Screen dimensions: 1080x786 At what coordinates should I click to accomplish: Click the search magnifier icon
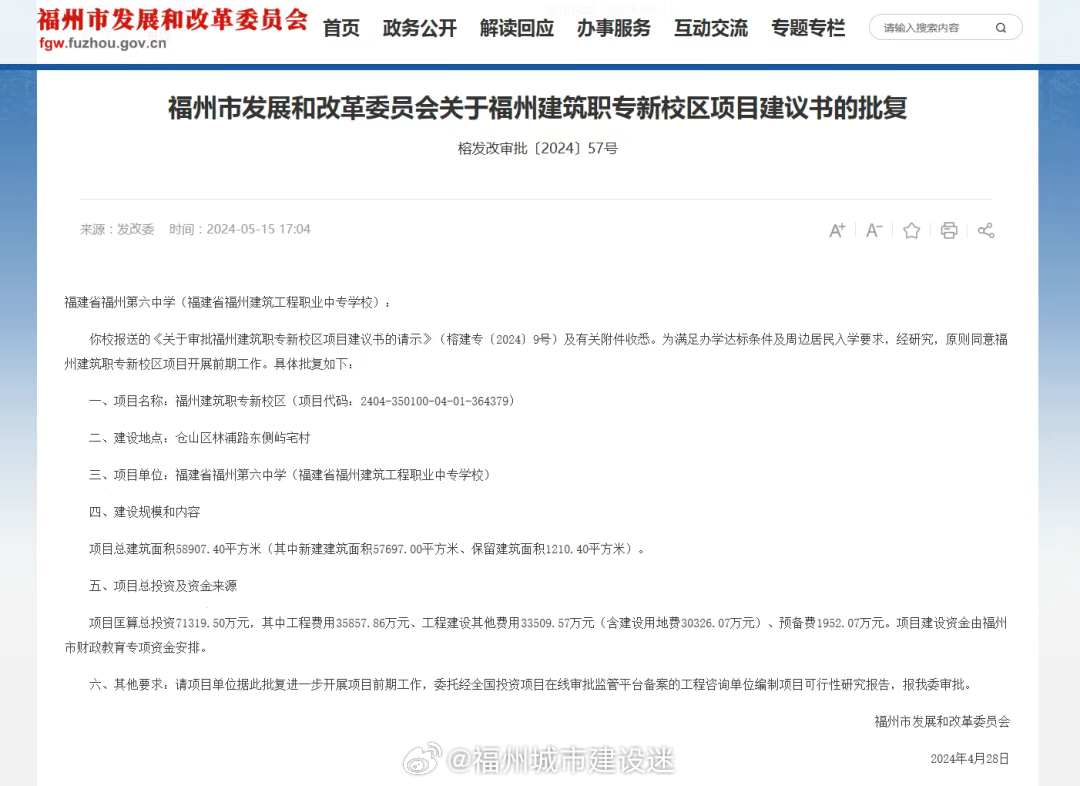pos(1001,28)
